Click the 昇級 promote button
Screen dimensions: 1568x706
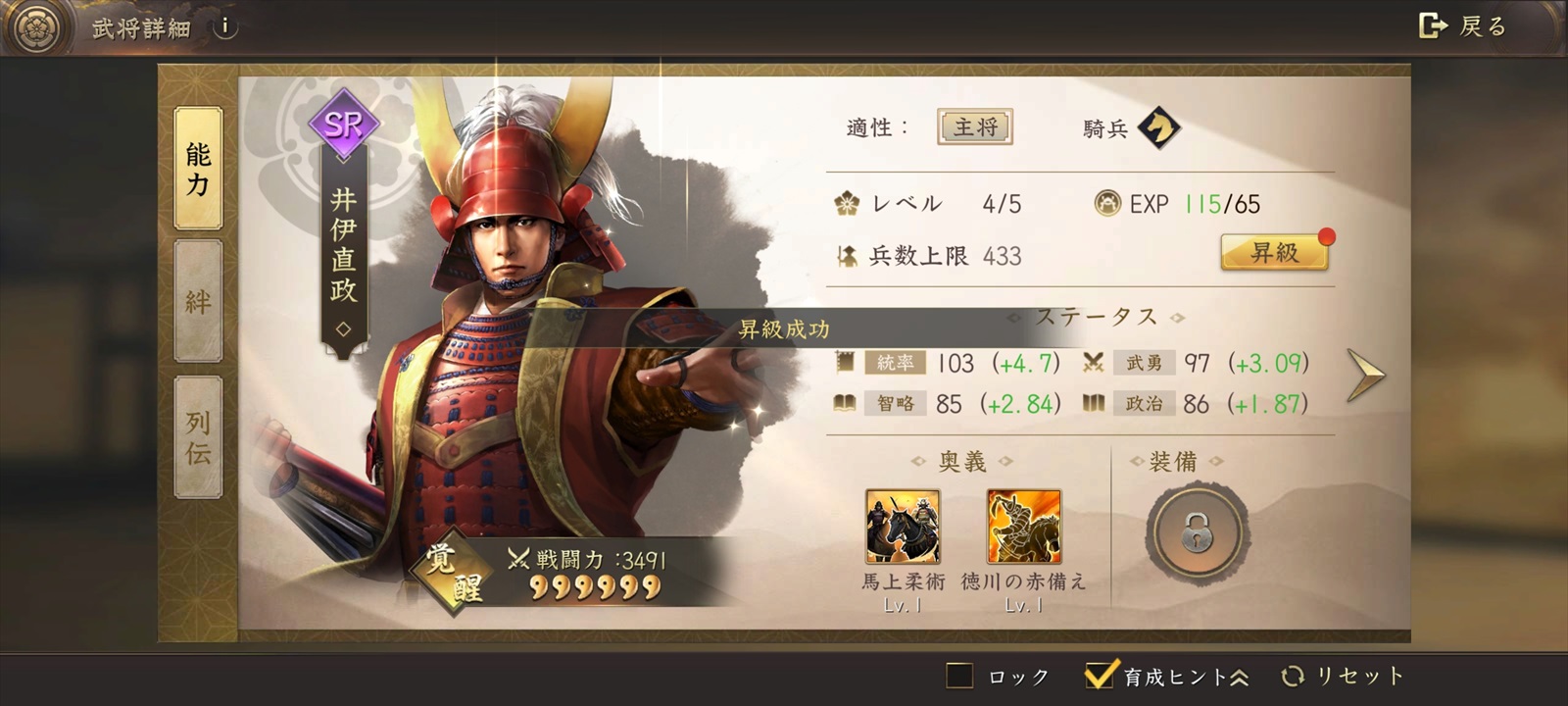coord(1274,252)
